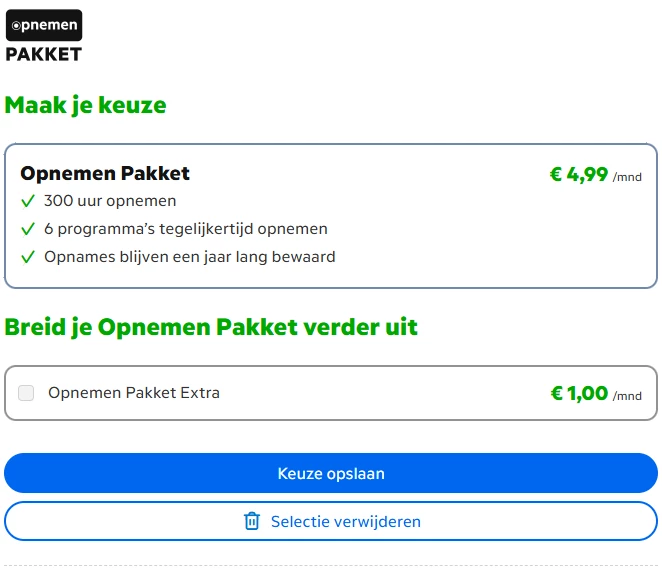The height and width of the screenshot is (588, 662).
Task: Click Opnames blijven een jaar lang bewaard
Action: tap(190, 257)
